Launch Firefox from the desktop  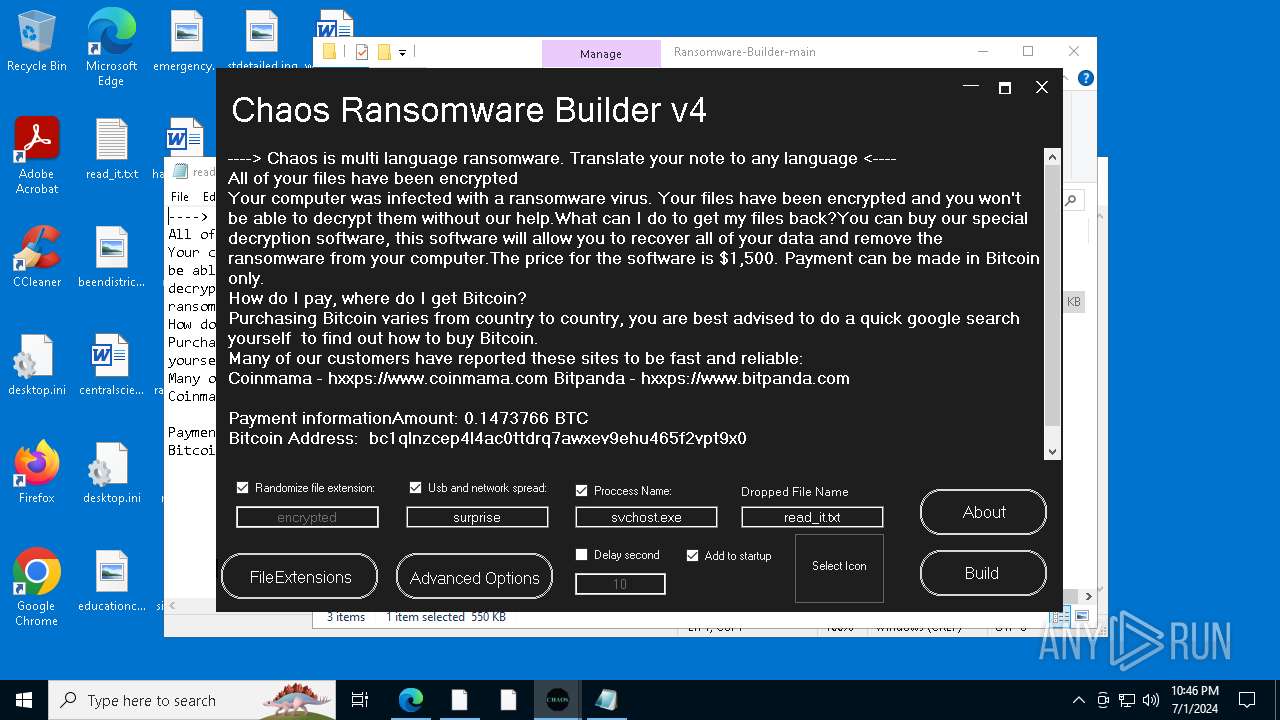37,473
